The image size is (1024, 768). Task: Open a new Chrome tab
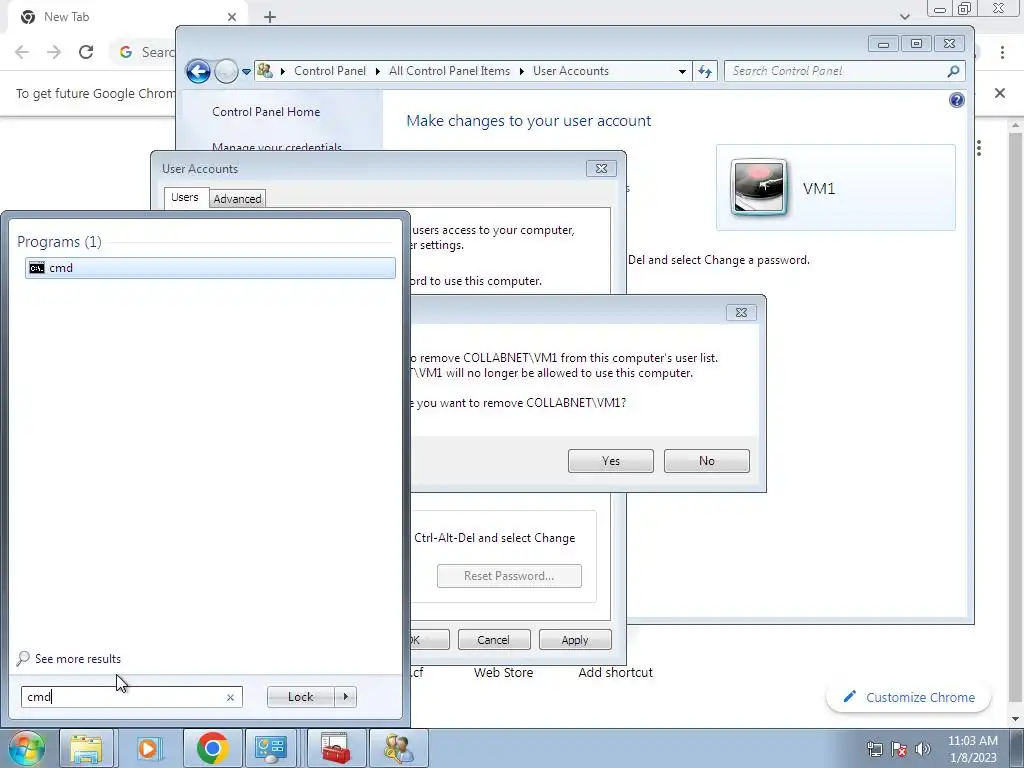click(x=270, y=17)
